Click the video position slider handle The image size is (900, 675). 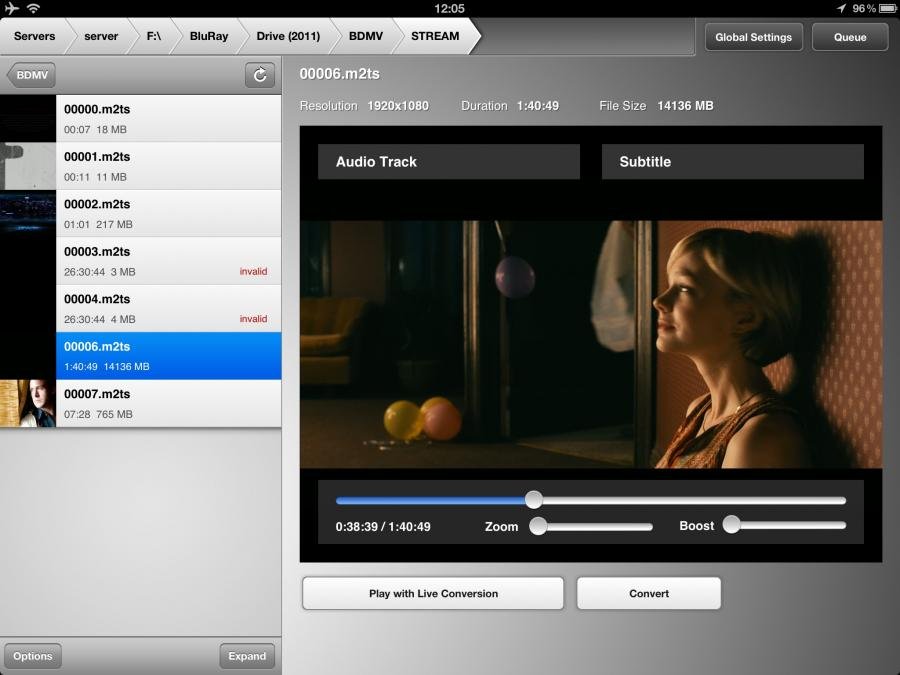coord(534,500)
